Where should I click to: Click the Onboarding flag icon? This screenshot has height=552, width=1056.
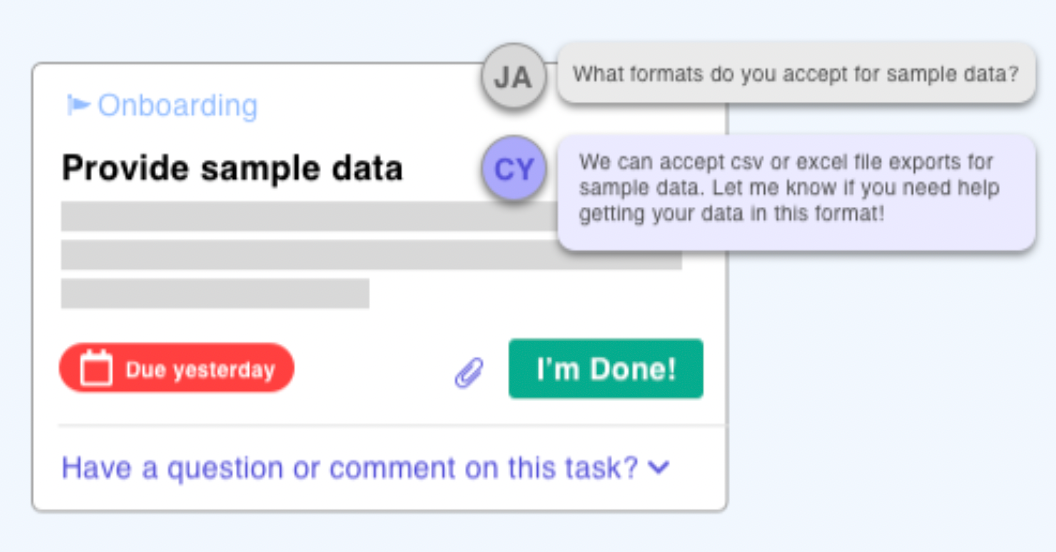click(78, 105)
